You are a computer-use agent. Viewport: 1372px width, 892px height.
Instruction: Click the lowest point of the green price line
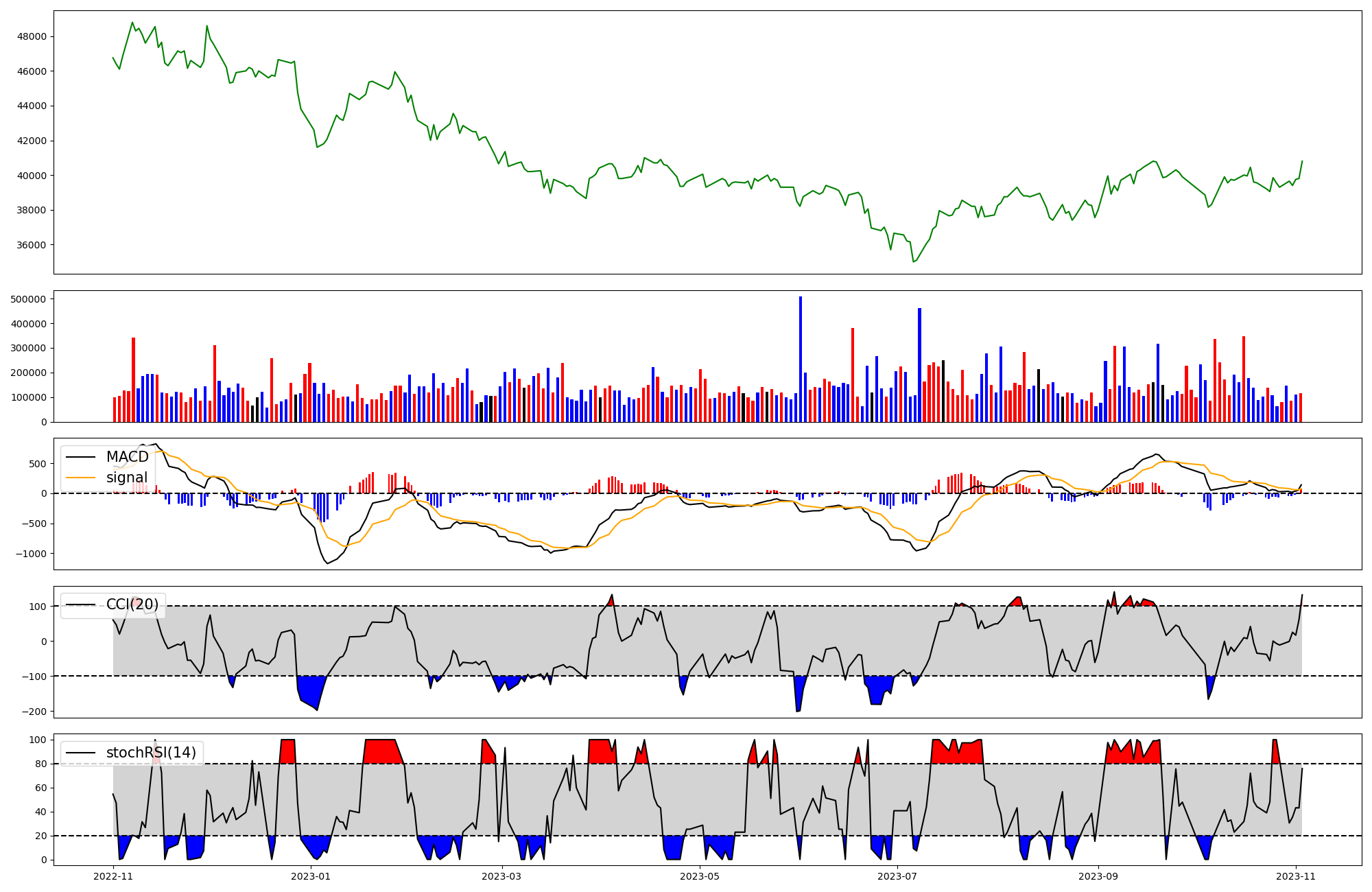pyautogui.click(x=913, y=261)
